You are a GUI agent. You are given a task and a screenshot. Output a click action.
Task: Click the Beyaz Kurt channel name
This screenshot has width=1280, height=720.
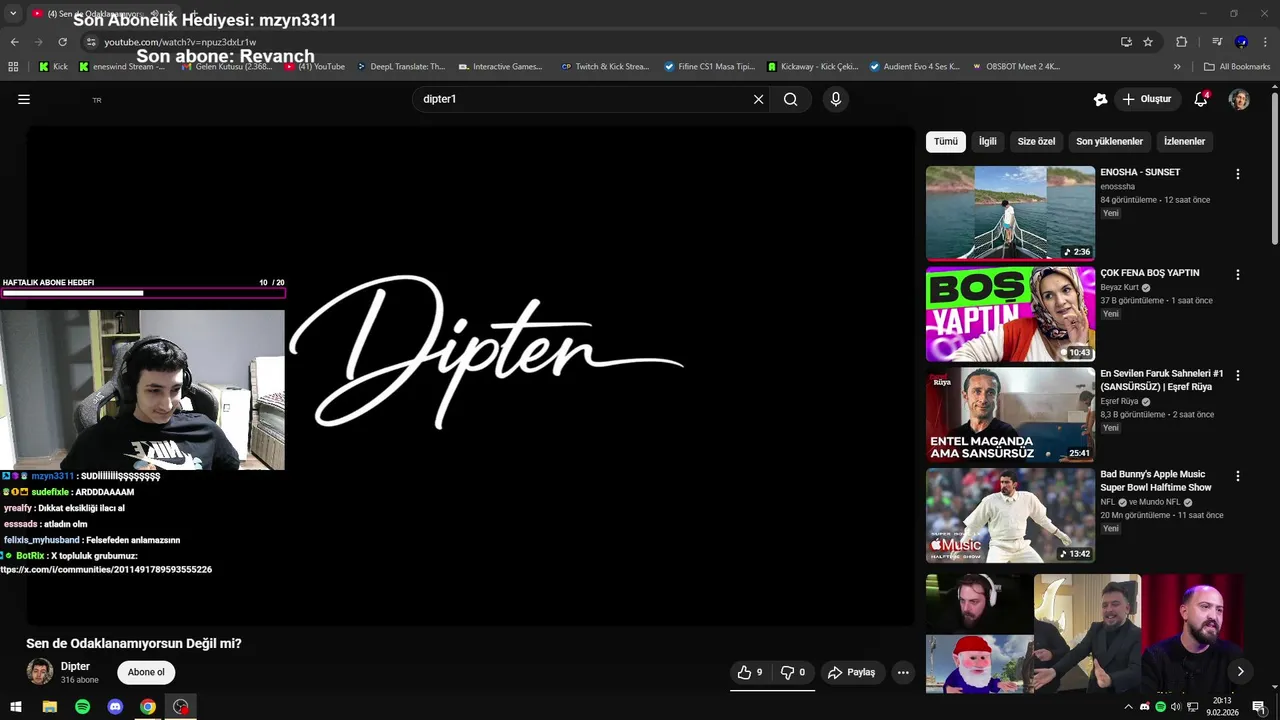coord(1120,287)
